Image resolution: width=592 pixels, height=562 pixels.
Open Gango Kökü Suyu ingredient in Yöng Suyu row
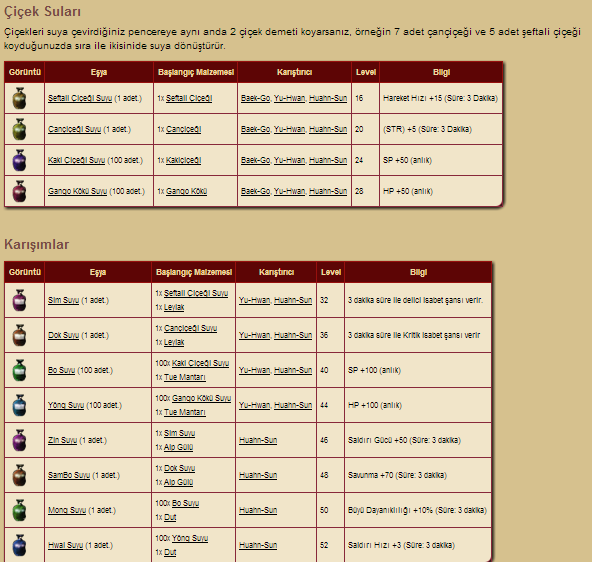tap(201, 398)
